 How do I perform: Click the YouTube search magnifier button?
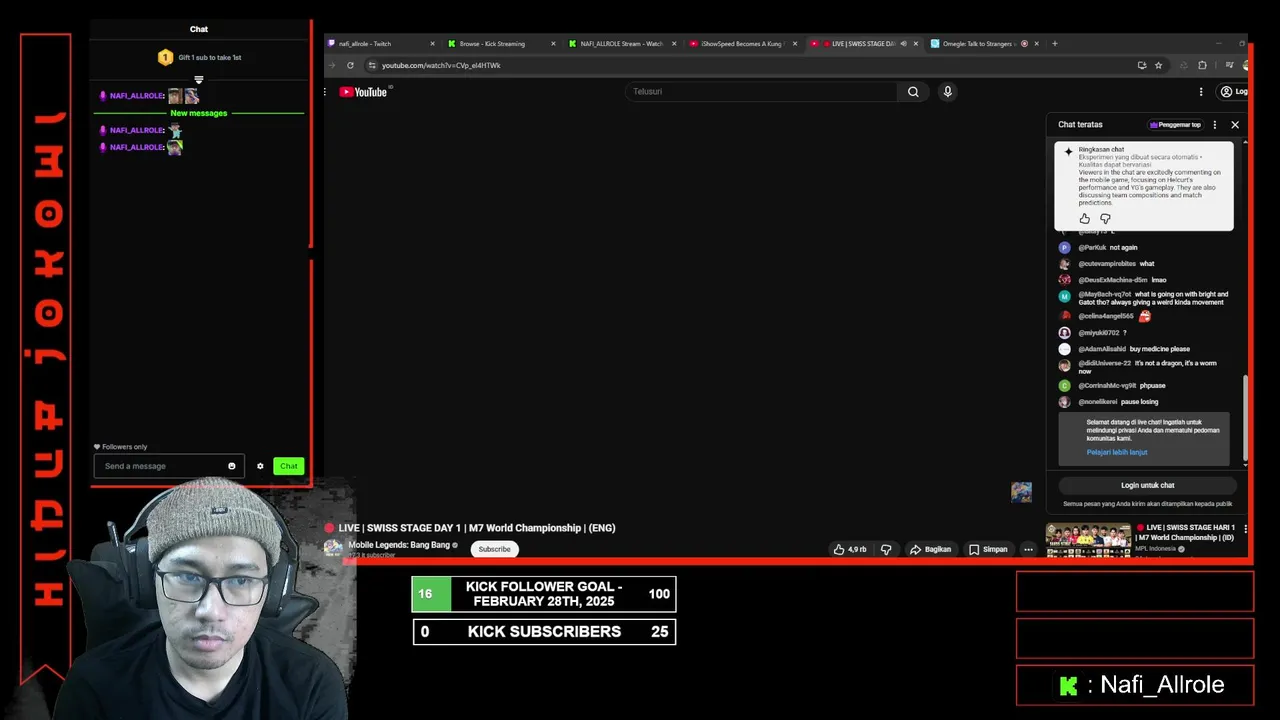click(x=913, y=92)
